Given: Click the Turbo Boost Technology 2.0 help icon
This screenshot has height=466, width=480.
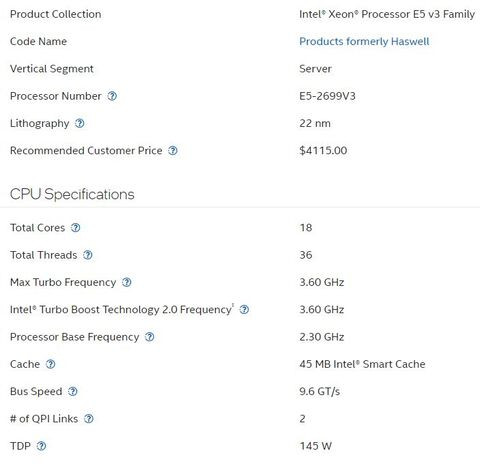Looking at the screenshot, I should tap(244, 310).
